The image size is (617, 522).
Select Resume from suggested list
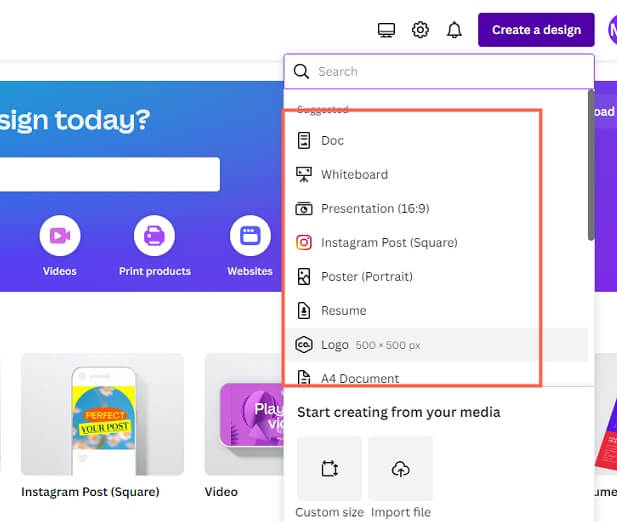pos(437,310)
